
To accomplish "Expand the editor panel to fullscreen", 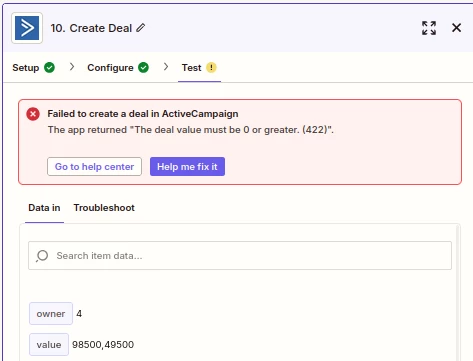I will pos(429,28).
